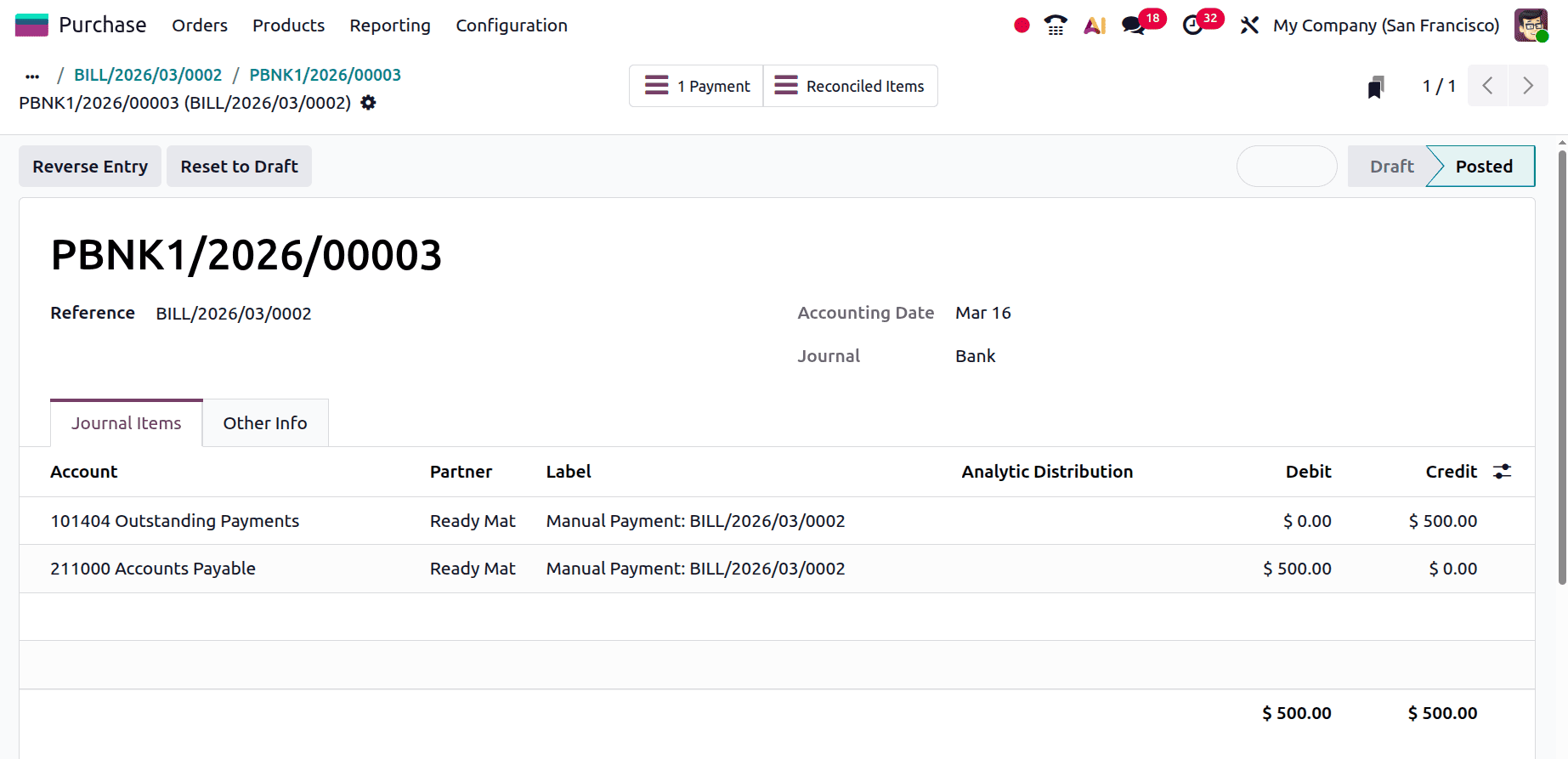
Task: Switch to the Other Info tab
Action: pyautogui.click(x=265, y=423)
